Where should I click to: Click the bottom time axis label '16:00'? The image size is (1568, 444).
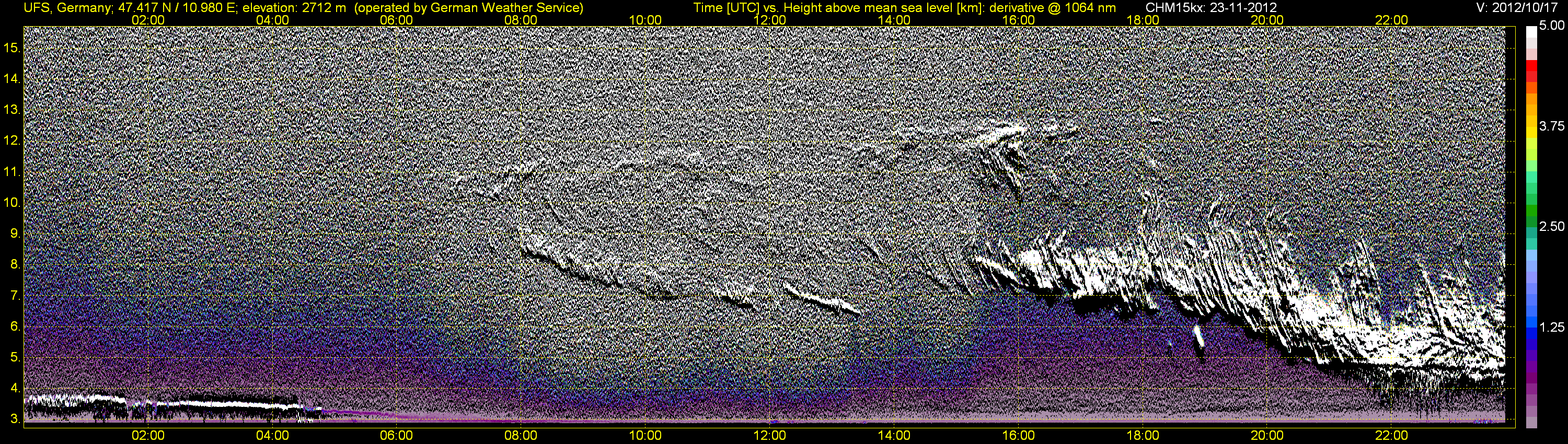pos(1018,436)
